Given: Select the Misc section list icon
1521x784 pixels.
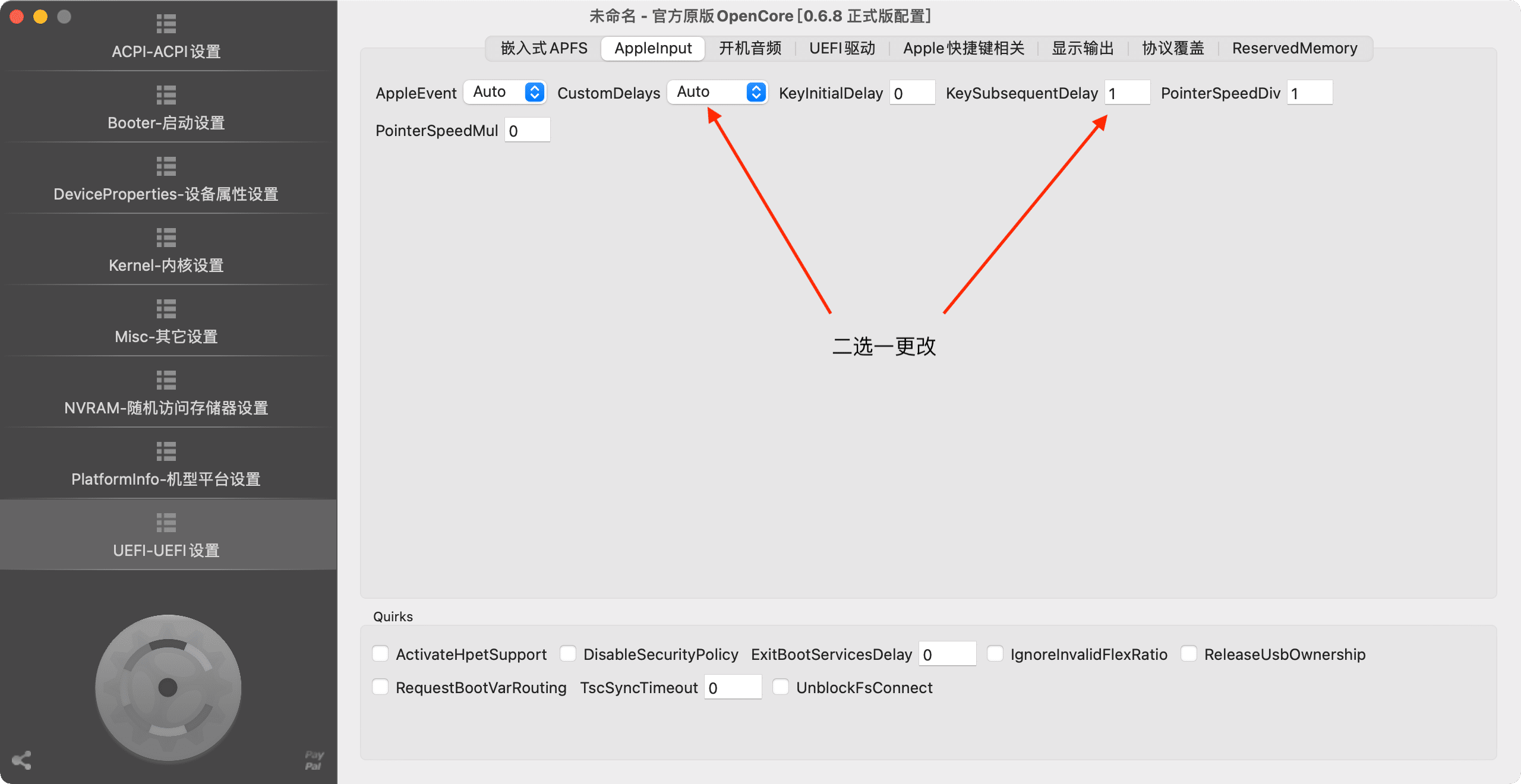Looking at the screenshot, I should (x=166, y=309).
